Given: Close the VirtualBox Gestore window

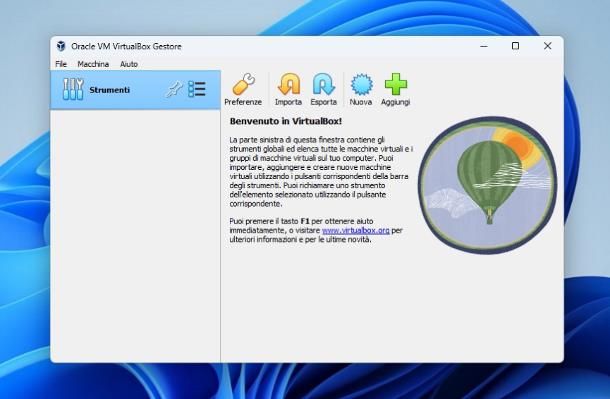Looking at the screenshot, I should [547, 46].
